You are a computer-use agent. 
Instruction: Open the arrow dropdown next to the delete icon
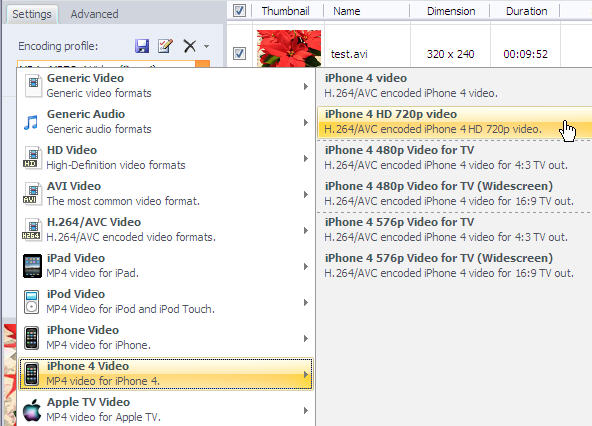(x=206, y=46)
